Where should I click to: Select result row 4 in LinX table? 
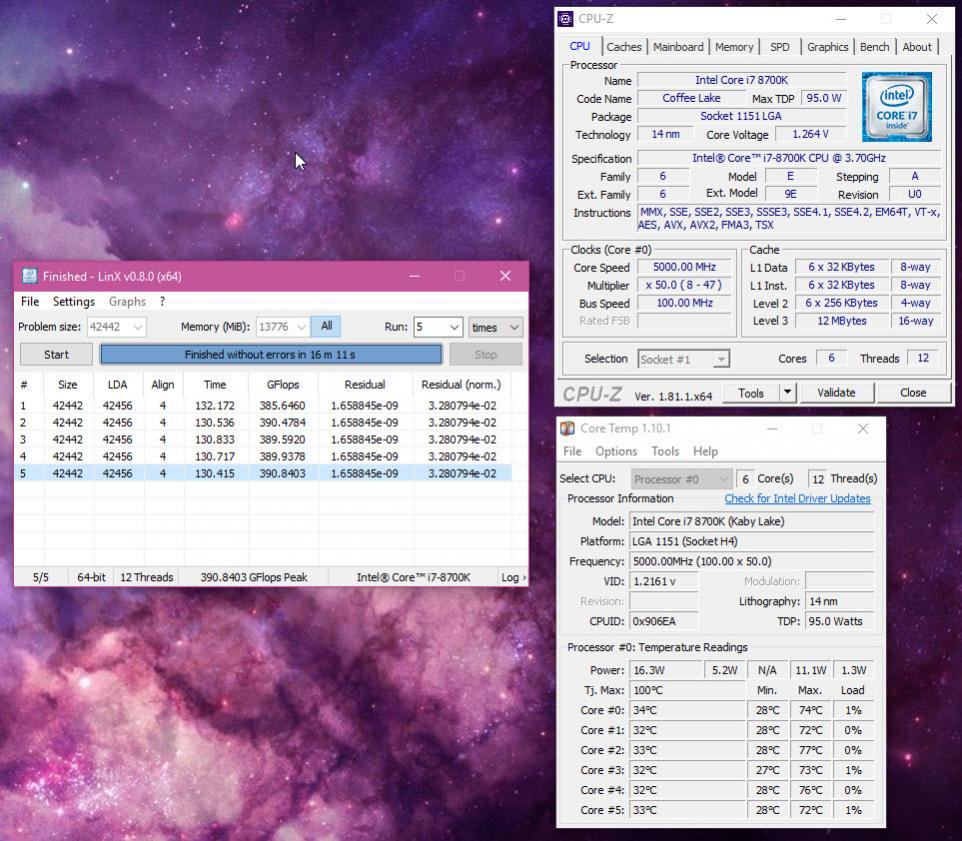pos(263,456)
